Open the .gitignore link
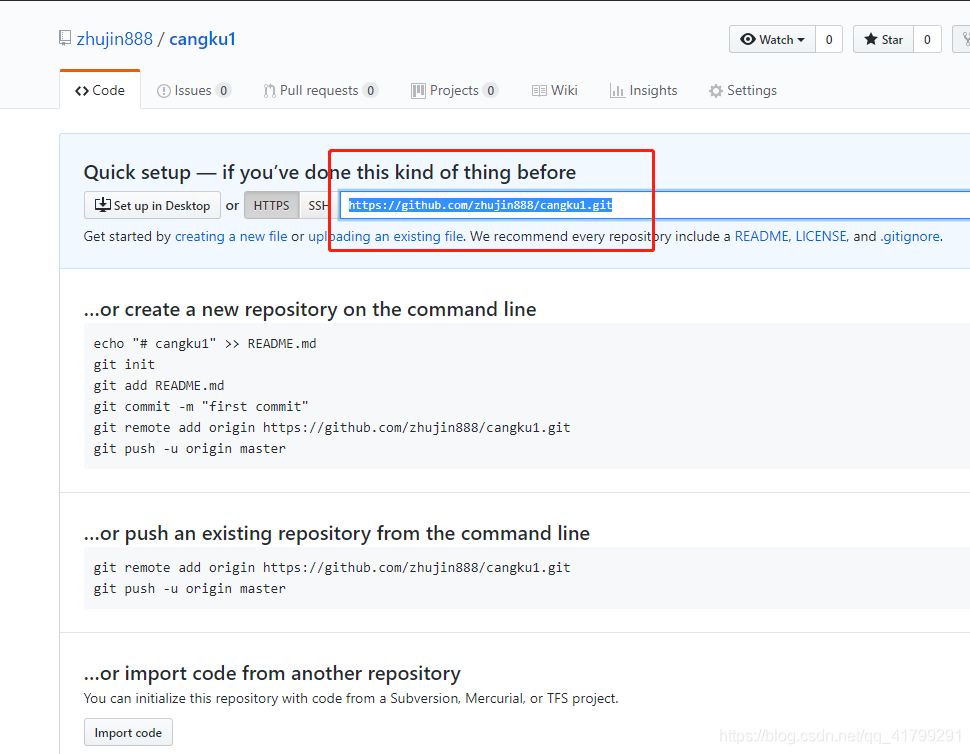The height and width of the screenshot is (754, 970). click(910, 236)
